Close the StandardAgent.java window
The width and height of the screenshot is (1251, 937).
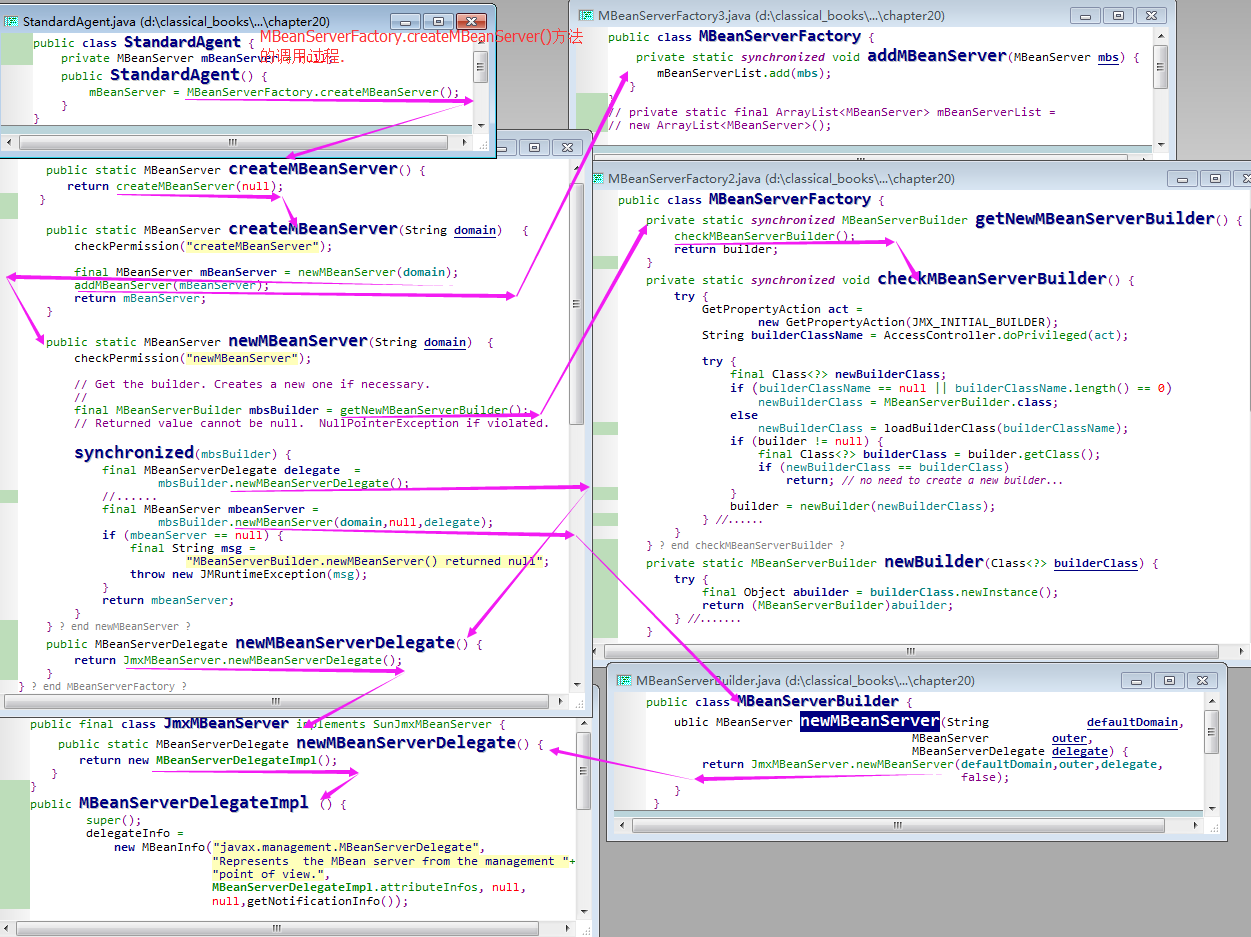(470, 21)
